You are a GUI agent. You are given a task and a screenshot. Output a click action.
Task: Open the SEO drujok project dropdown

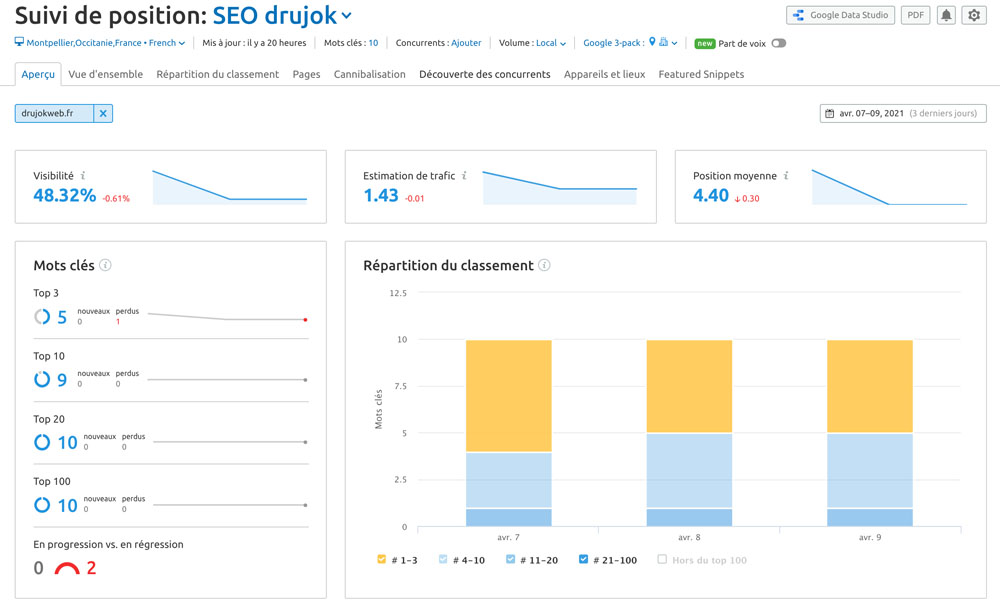(x=281, y=15)
